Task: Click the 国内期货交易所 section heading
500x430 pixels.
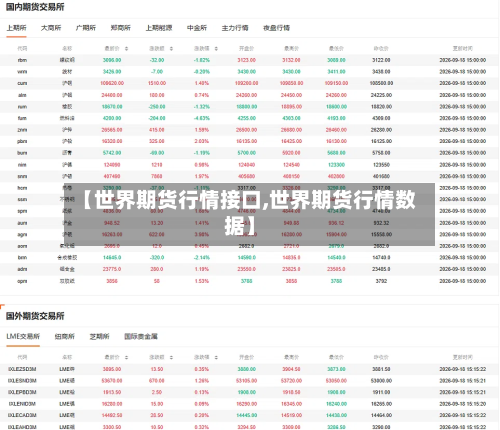Action: [x=35, y=7]
